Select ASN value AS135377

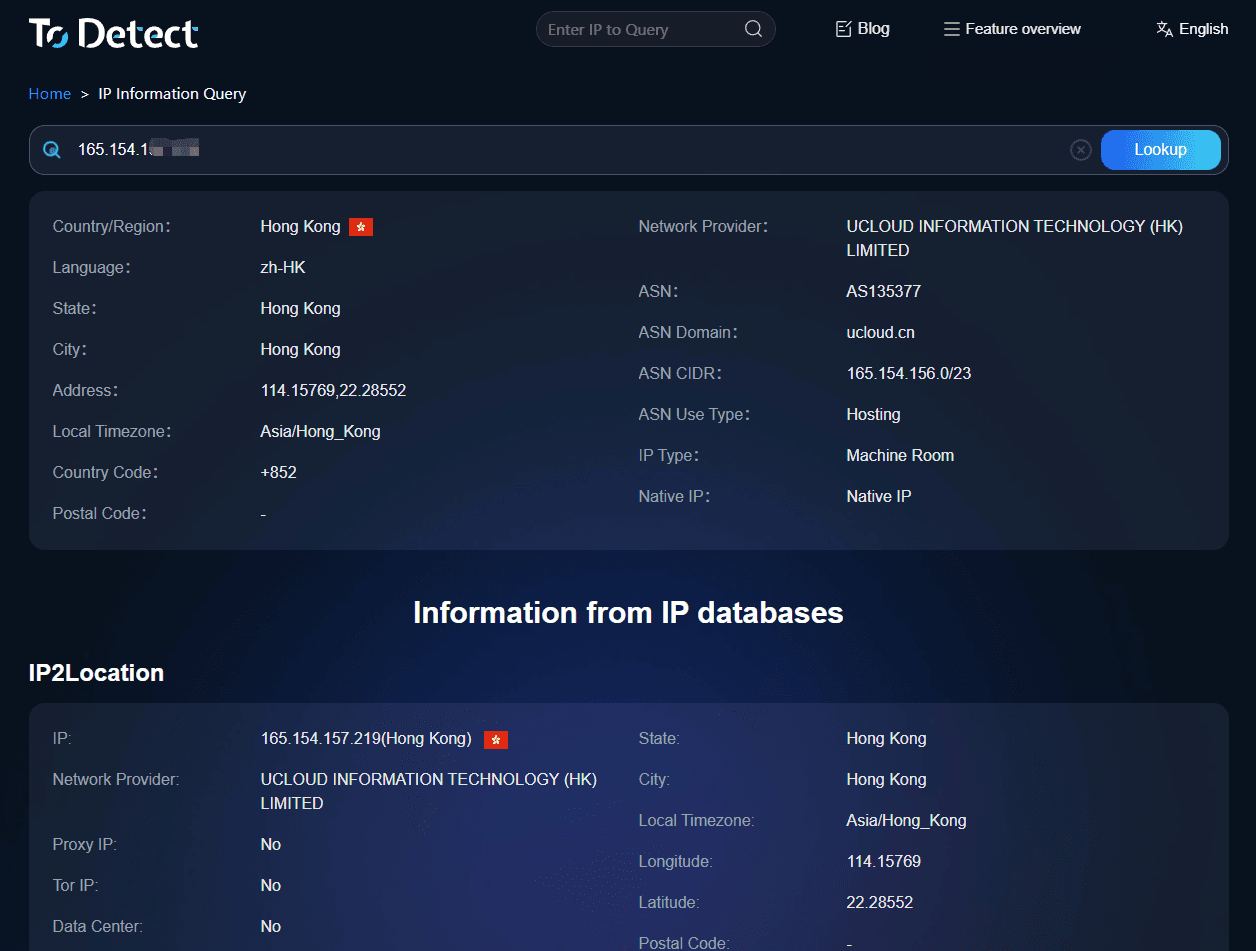884,291
